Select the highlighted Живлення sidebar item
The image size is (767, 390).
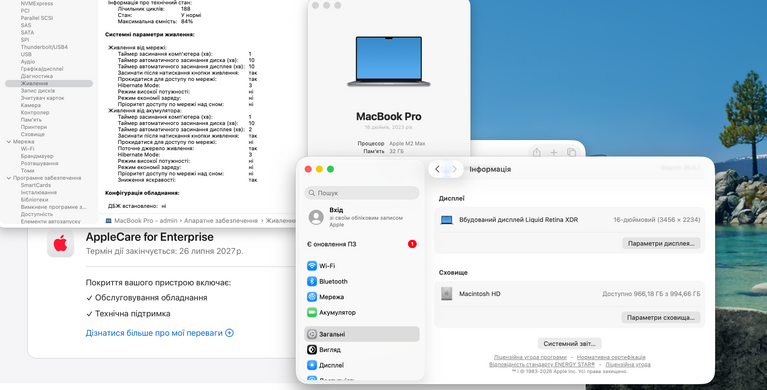pos(49,84)
